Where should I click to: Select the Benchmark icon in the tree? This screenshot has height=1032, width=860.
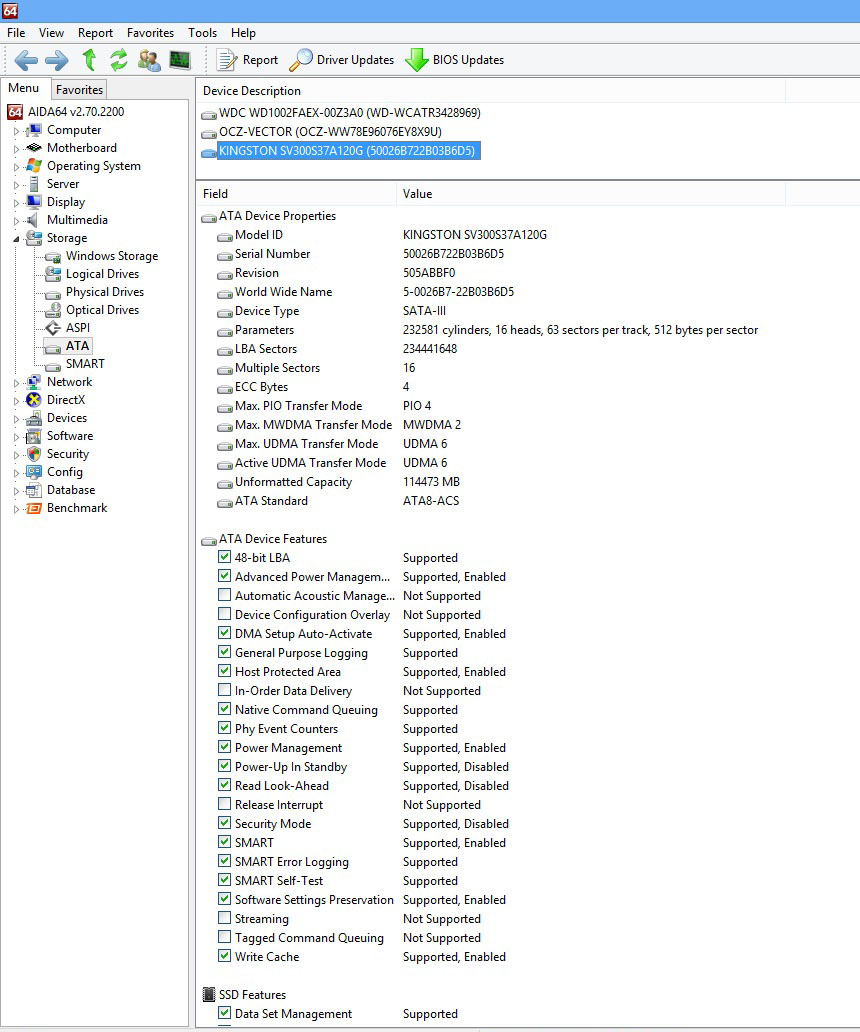(34, 508)
